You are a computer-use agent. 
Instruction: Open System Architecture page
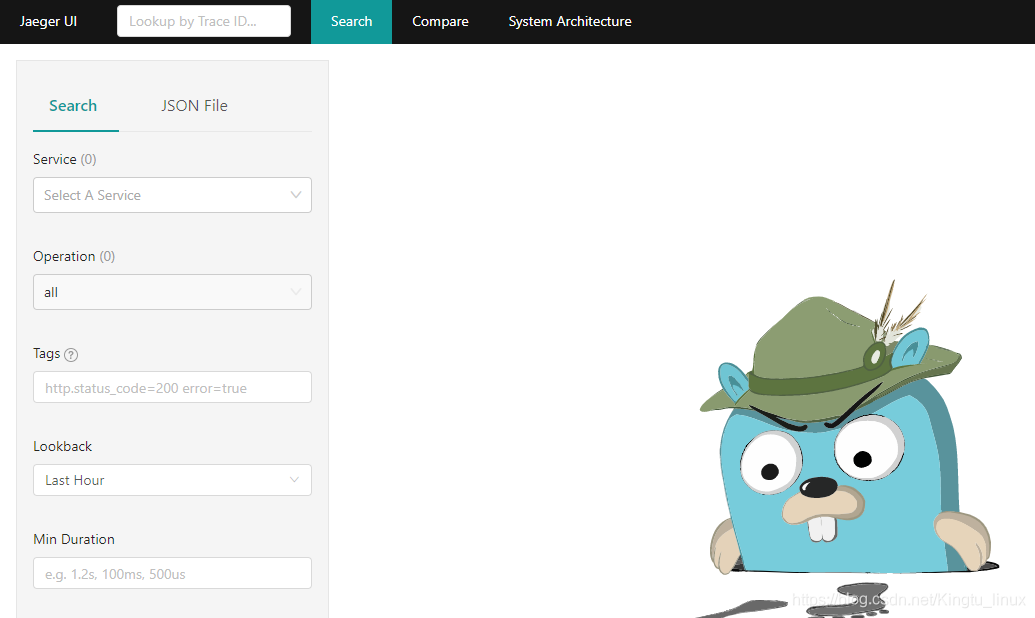point(570,22)
